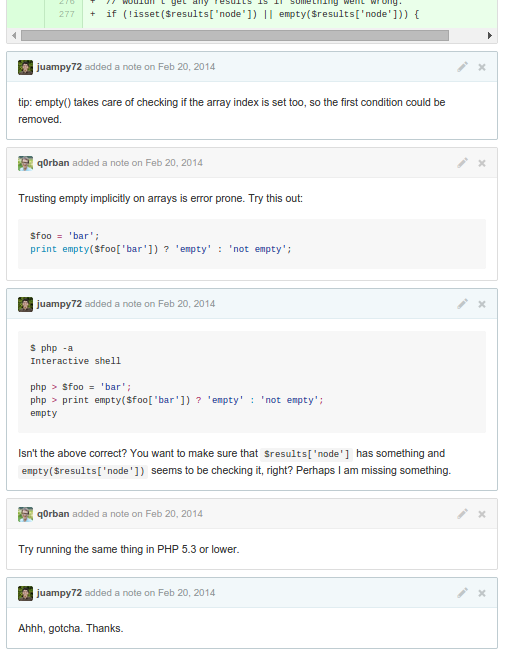Delete juampy72's 'Ahhh, gotcha' note
Viewport: 507px width, 652px height.
pos(482,593)
